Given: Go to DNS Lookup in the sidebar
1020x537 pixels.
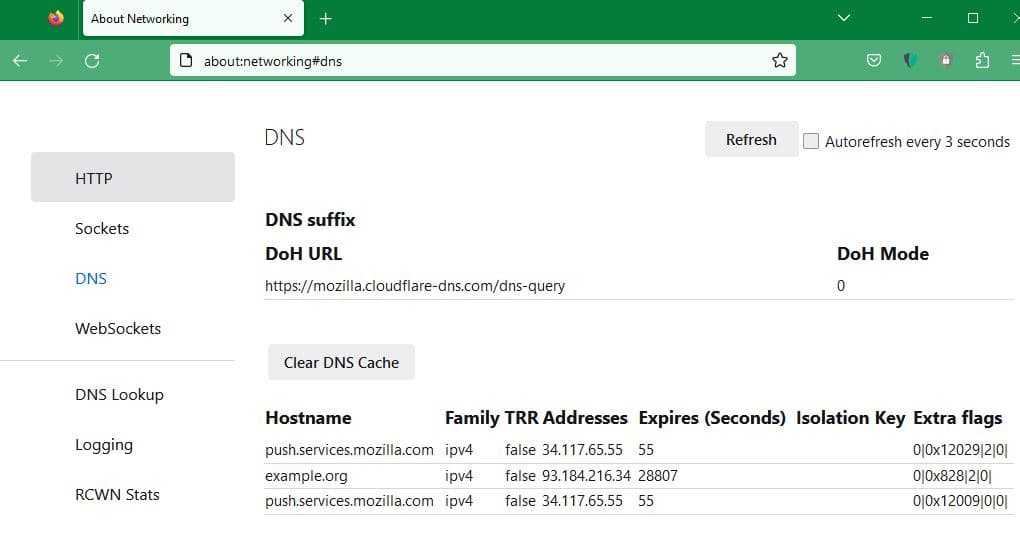Looking at the screenshot, I should 119,394.
